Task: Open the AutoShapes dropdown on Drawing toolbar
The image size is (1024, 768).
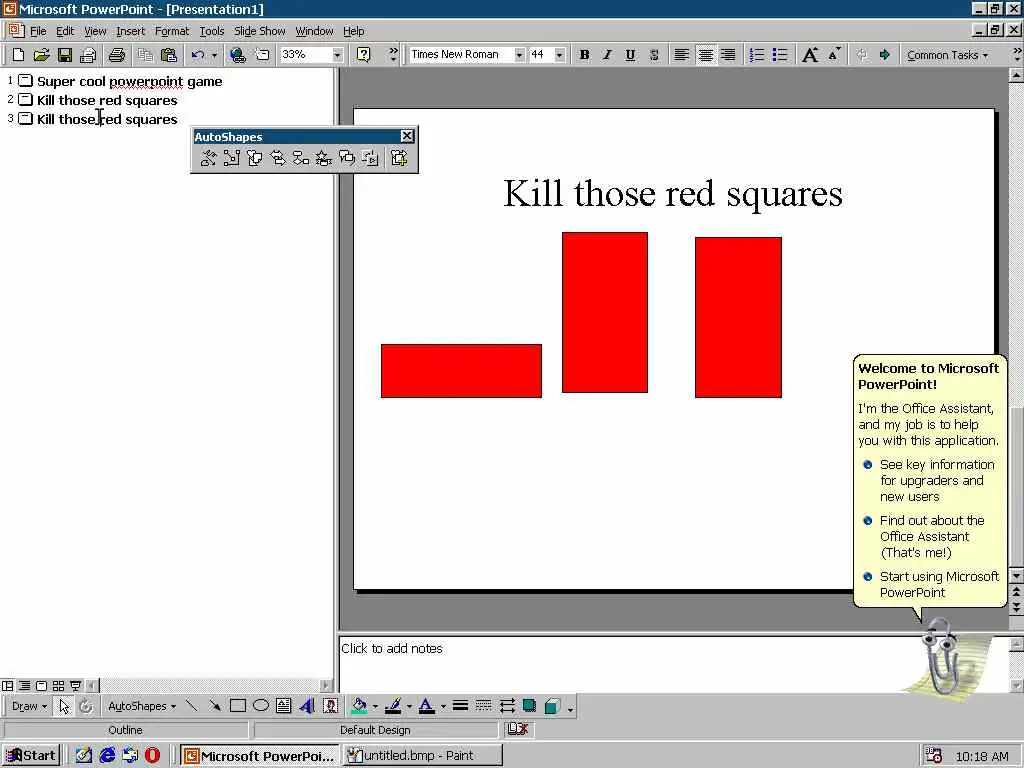Action: coord(142,706)
